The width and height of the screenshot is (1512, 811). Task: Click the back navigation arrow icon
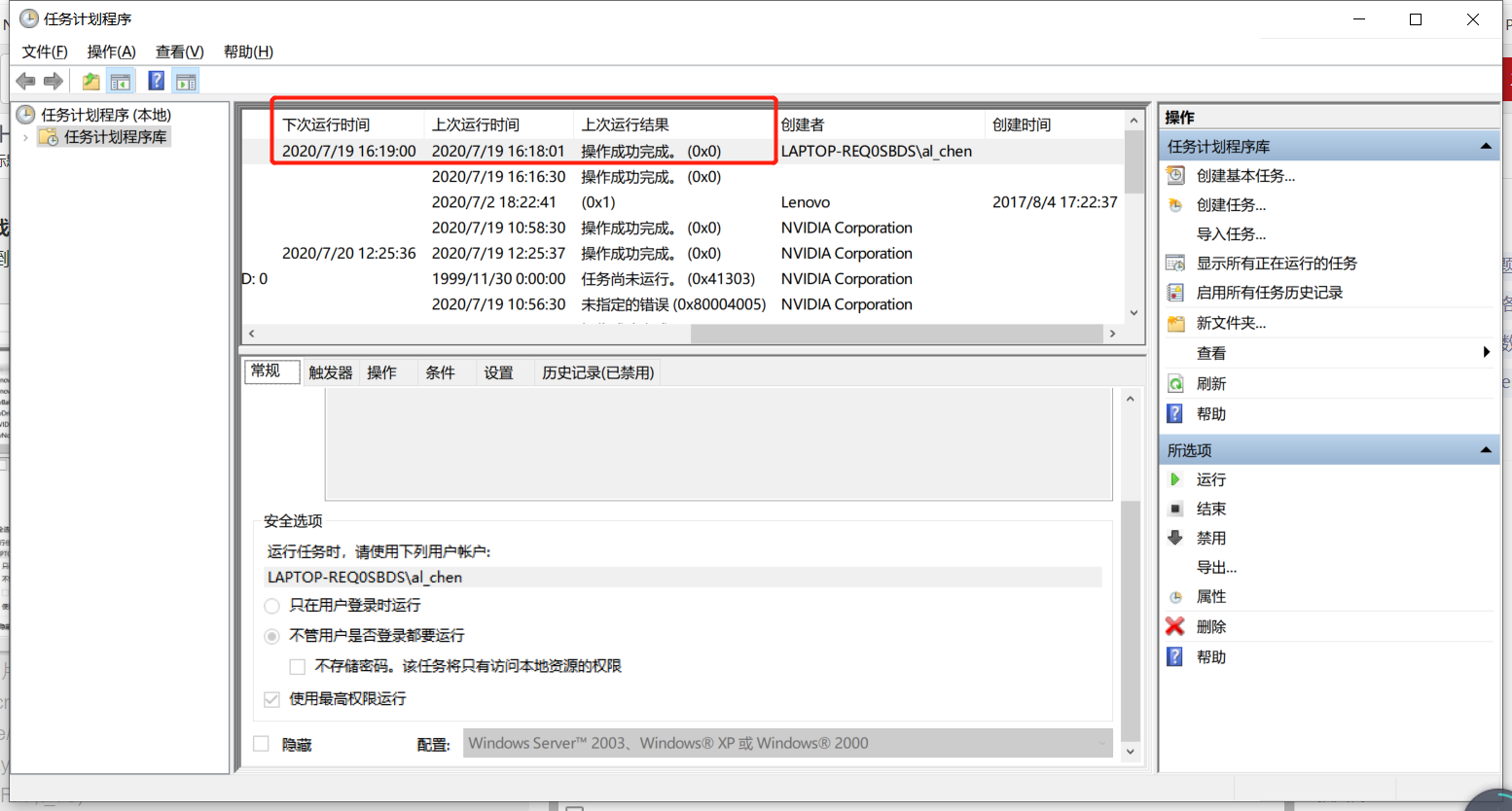[x=25, y=81]
